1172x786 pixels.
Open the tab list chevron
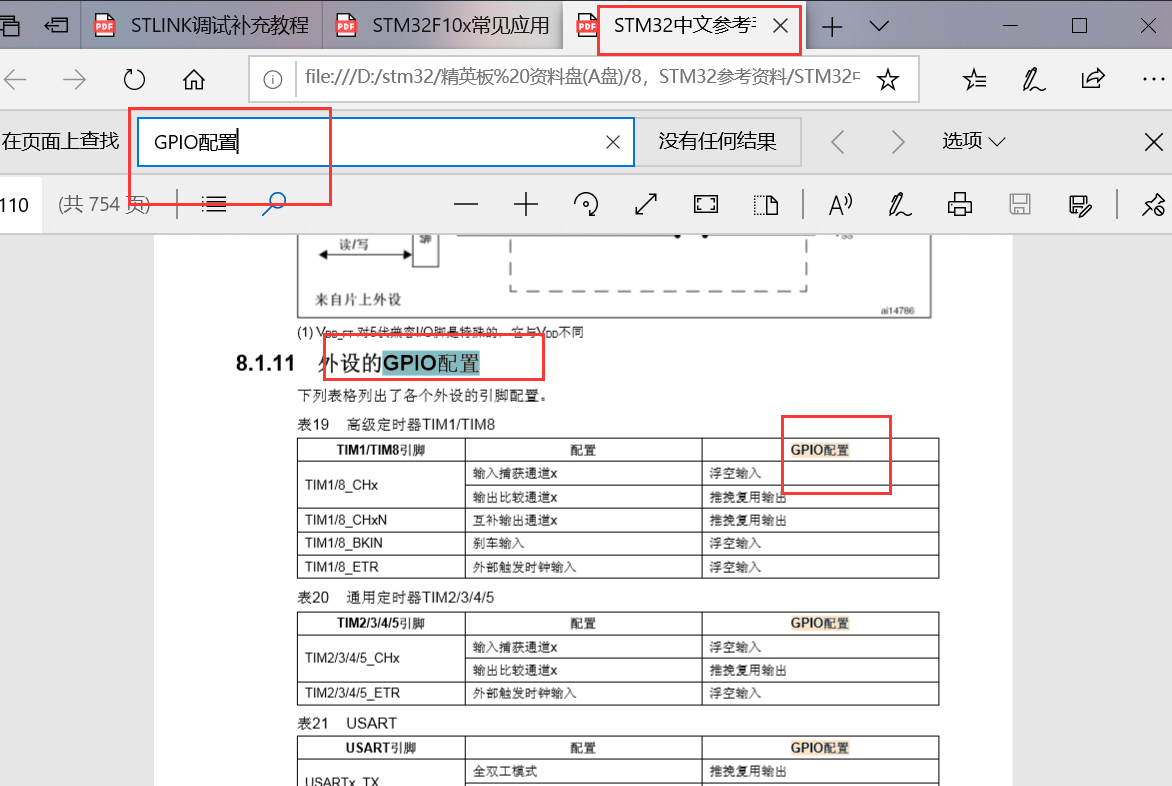coord(878,26)
